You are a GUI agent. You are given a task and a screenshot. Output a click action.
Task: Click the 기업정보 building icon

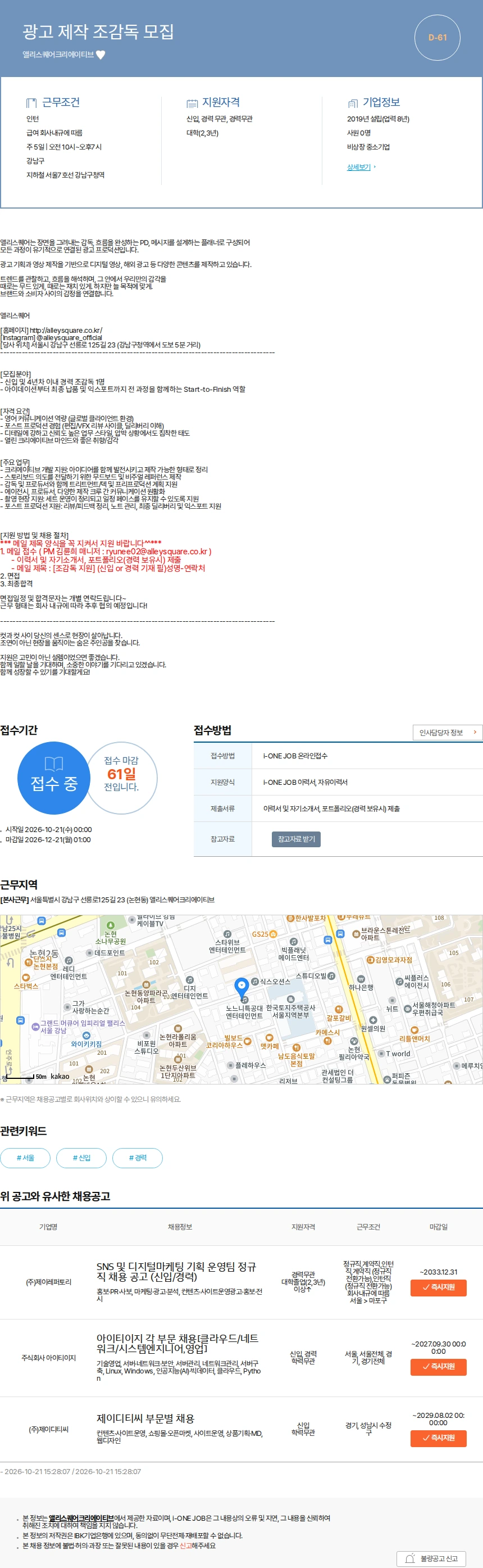[352, 103]
